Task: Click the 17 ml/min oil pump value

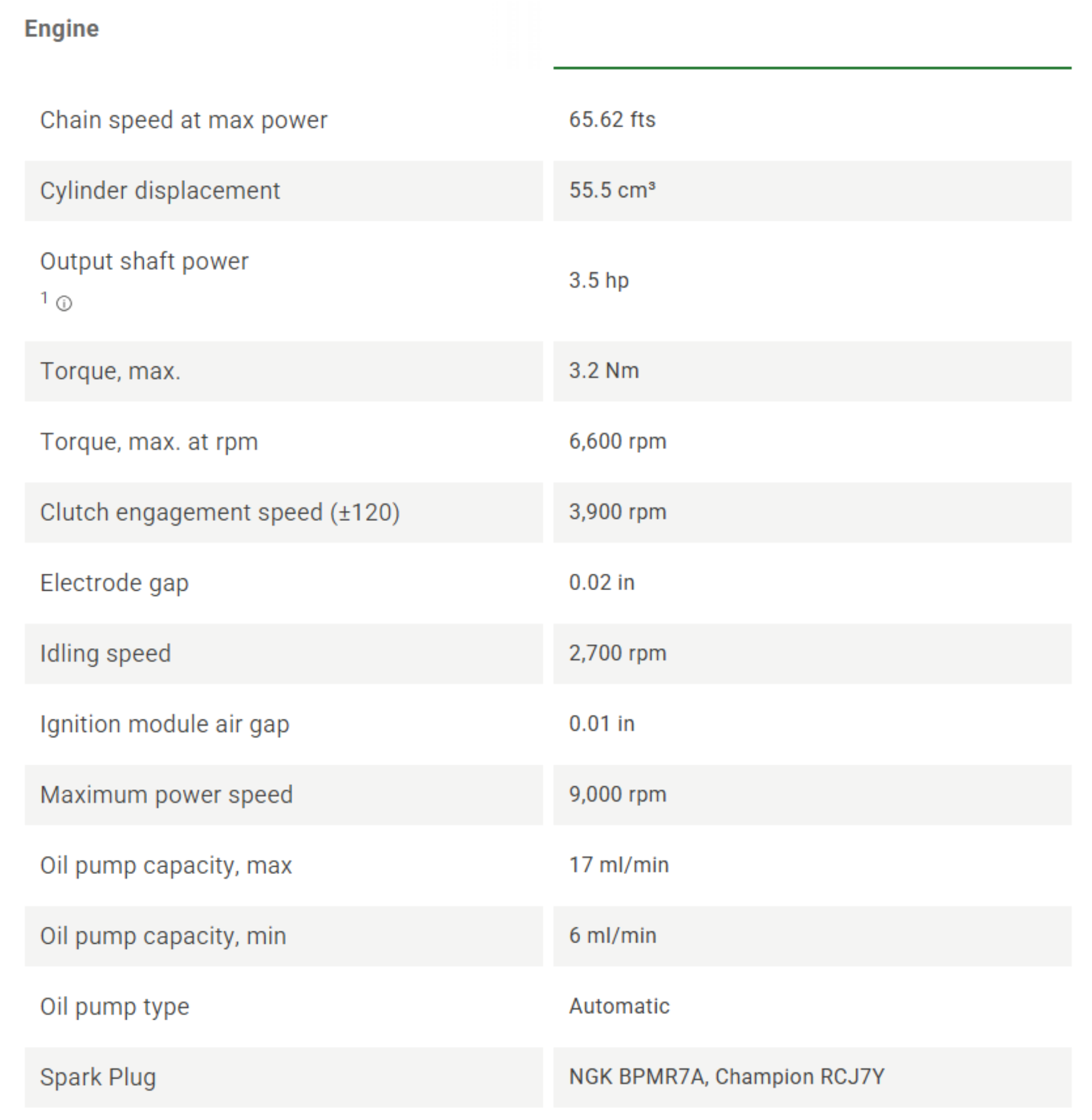Action: (x=619, y=865)
